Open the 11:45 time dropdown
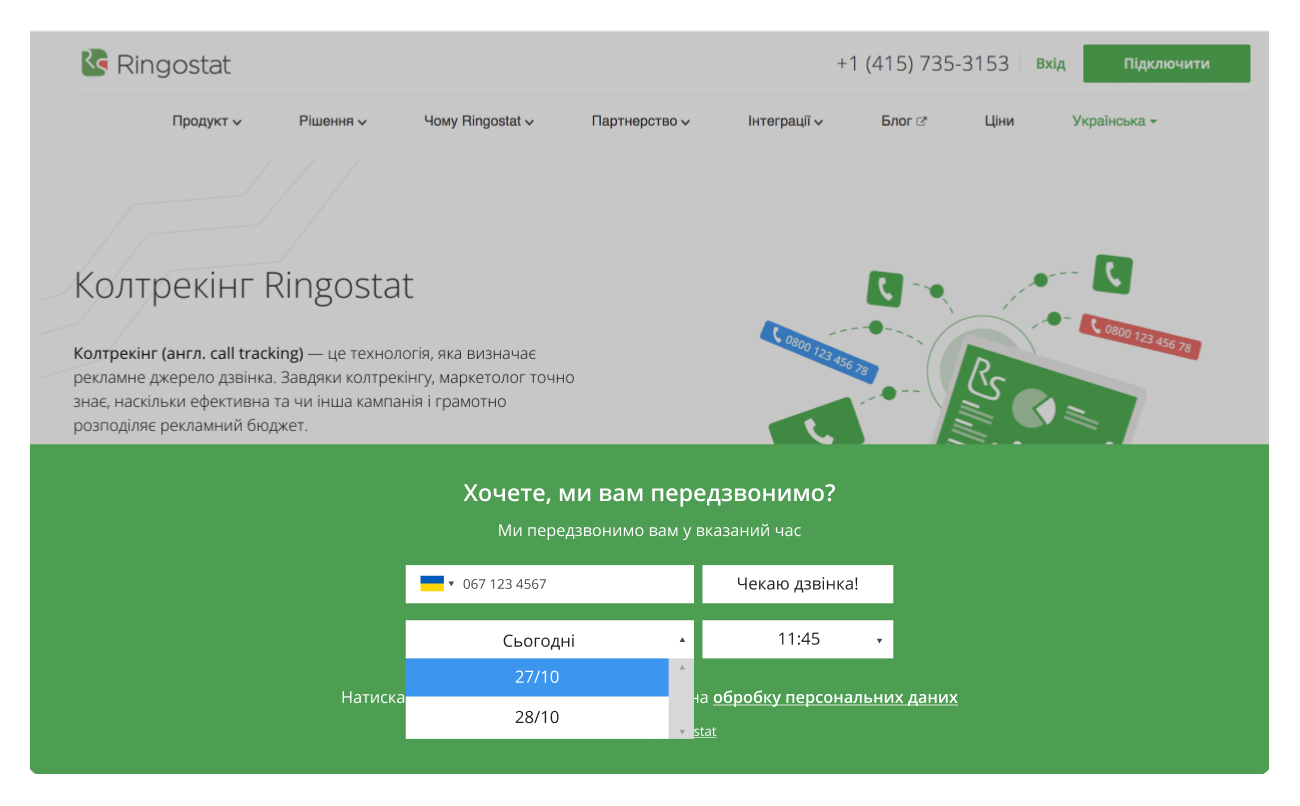The image size is (1300, 806). tap(797, 639)
